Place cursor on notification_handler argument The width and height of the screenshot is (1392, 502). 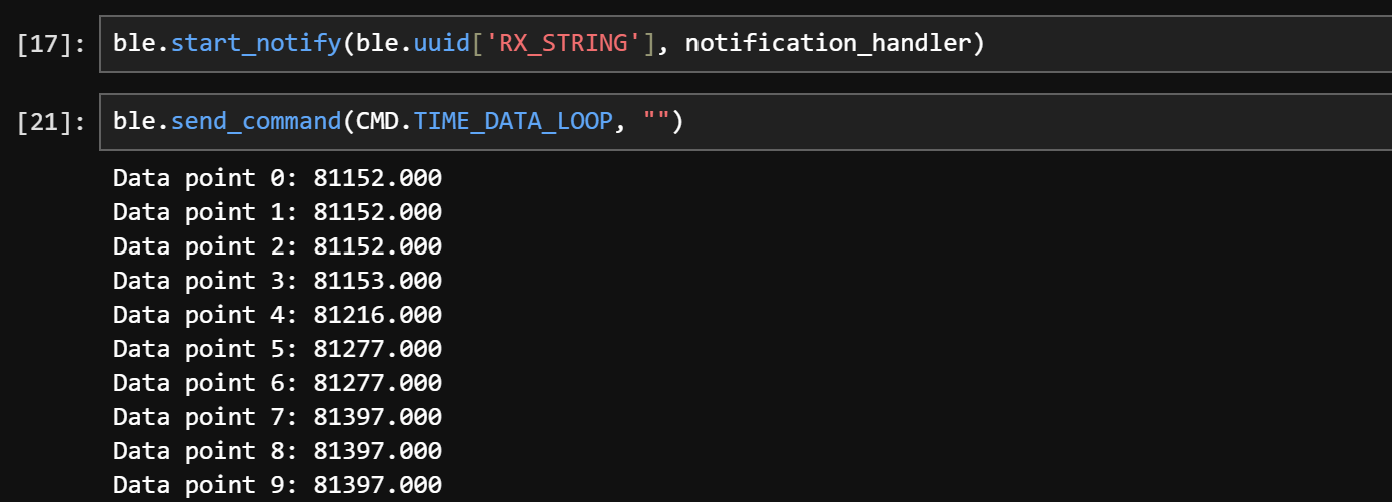(828, 44)
